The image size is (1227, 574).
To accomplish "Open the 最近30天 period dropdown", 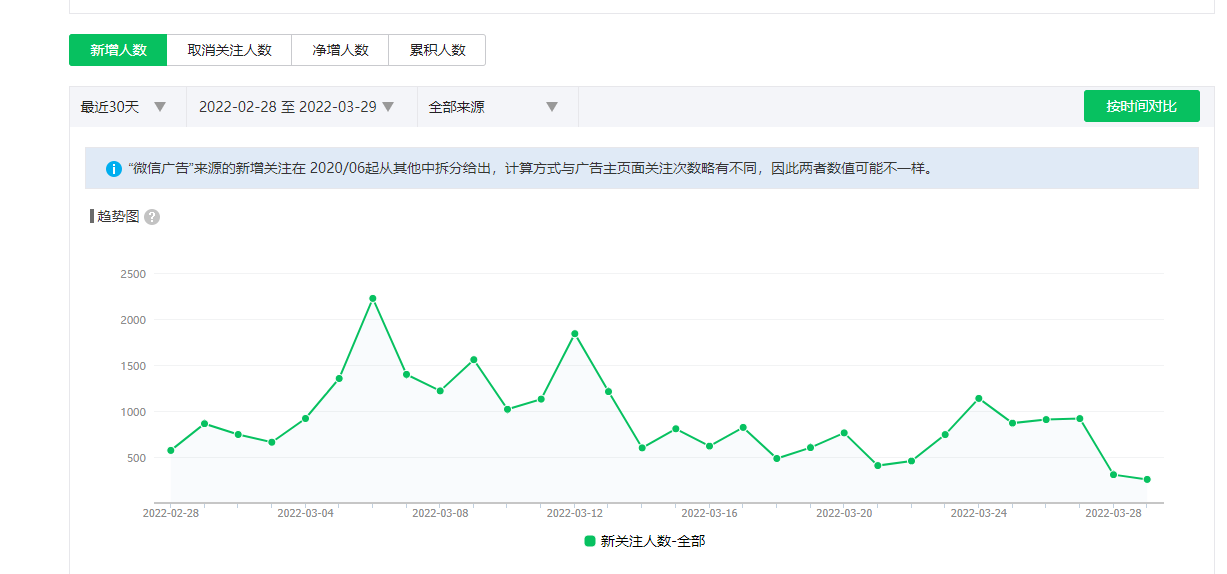I will [127, 107].
